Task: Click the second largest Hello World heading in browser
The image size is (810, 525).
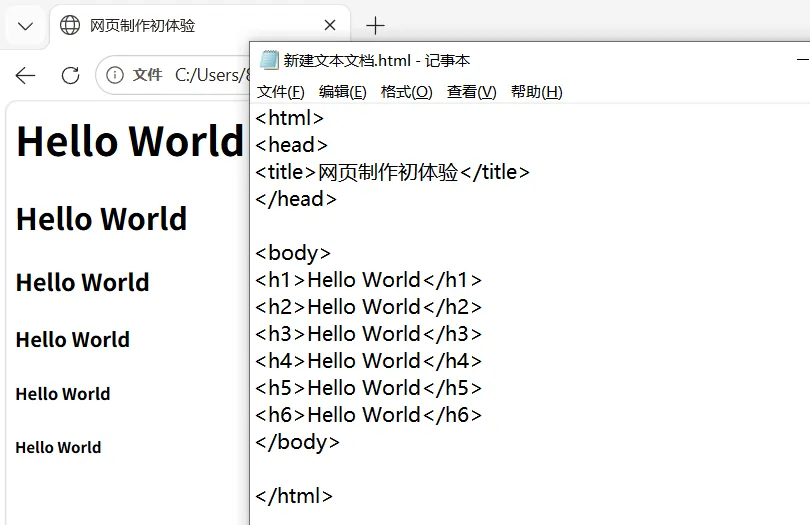Action: pos(101,219)
